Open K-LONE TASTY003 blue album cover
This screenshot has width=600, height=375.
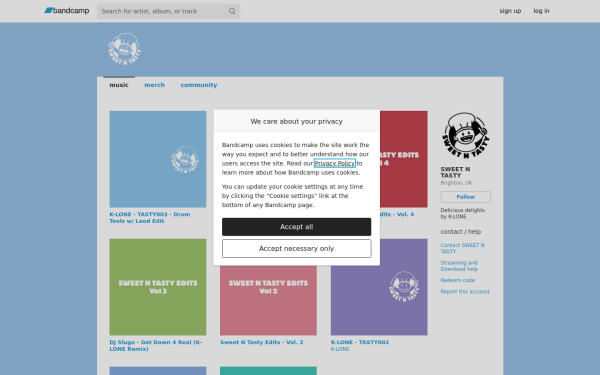[158, 159]
